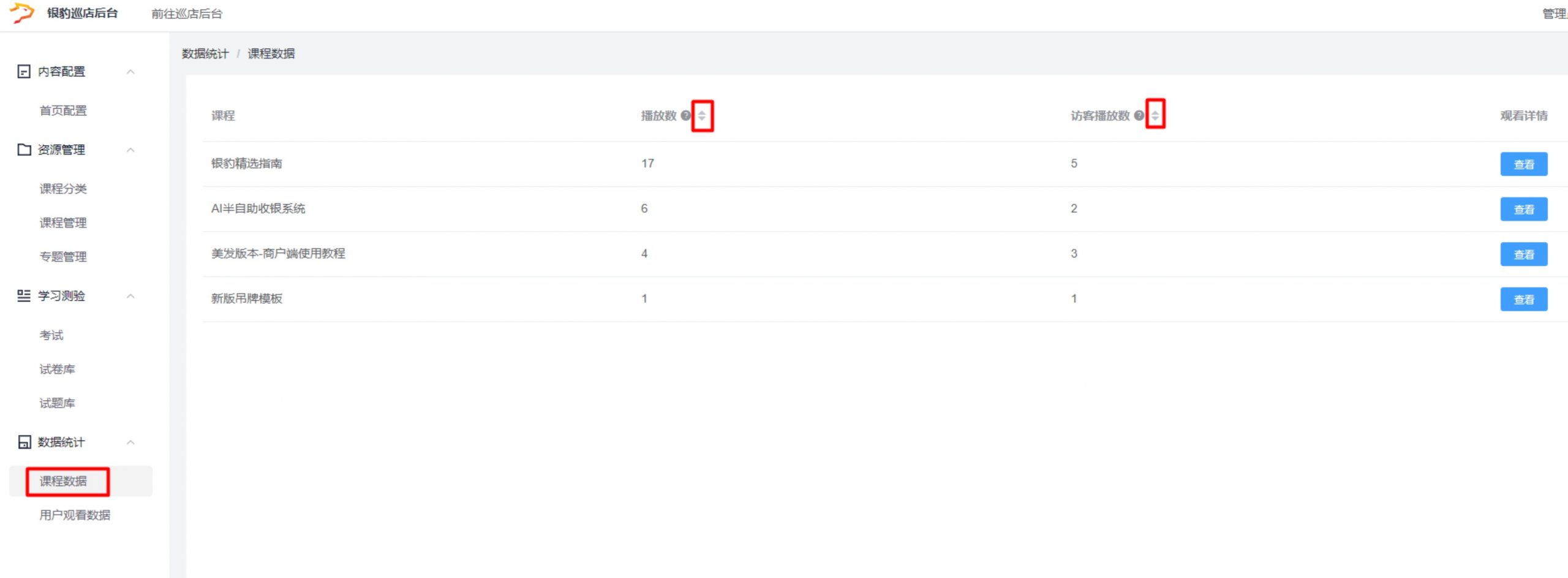Click the 银豹 leopard logo icon
The width and height of the screenshot is (1568, 578).
coord(22,13)
